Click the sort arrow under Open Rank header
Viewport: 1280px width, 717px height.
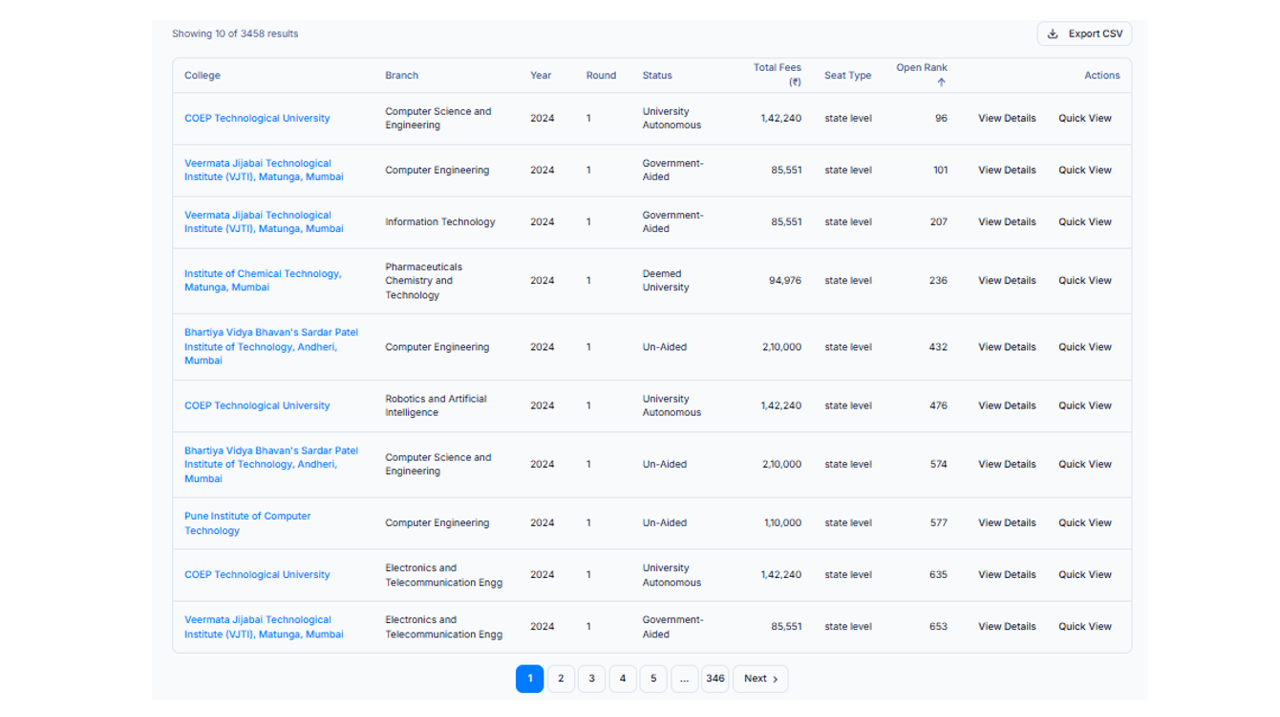[x=941, y=81]
